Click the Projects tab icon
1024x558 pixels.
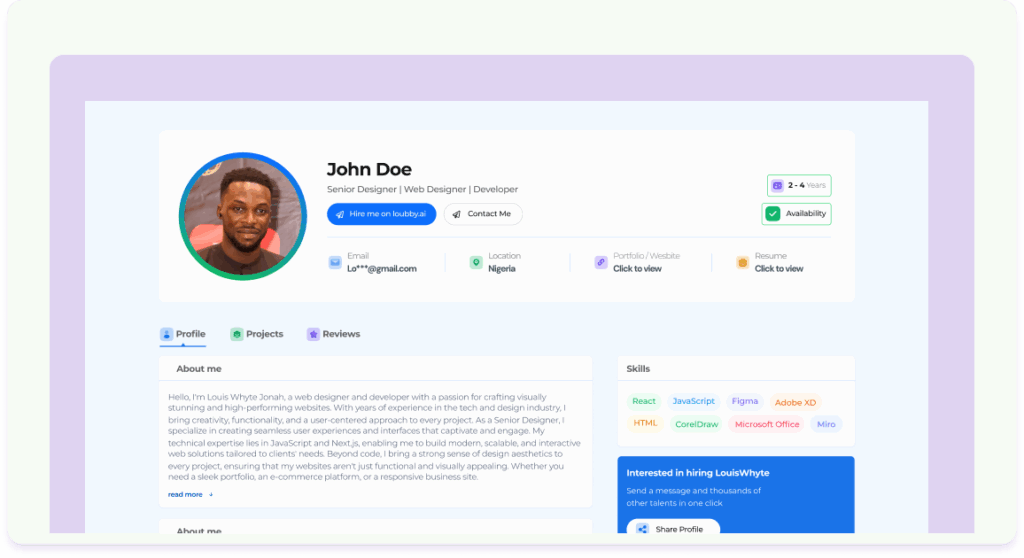click(x=237, y=334)
